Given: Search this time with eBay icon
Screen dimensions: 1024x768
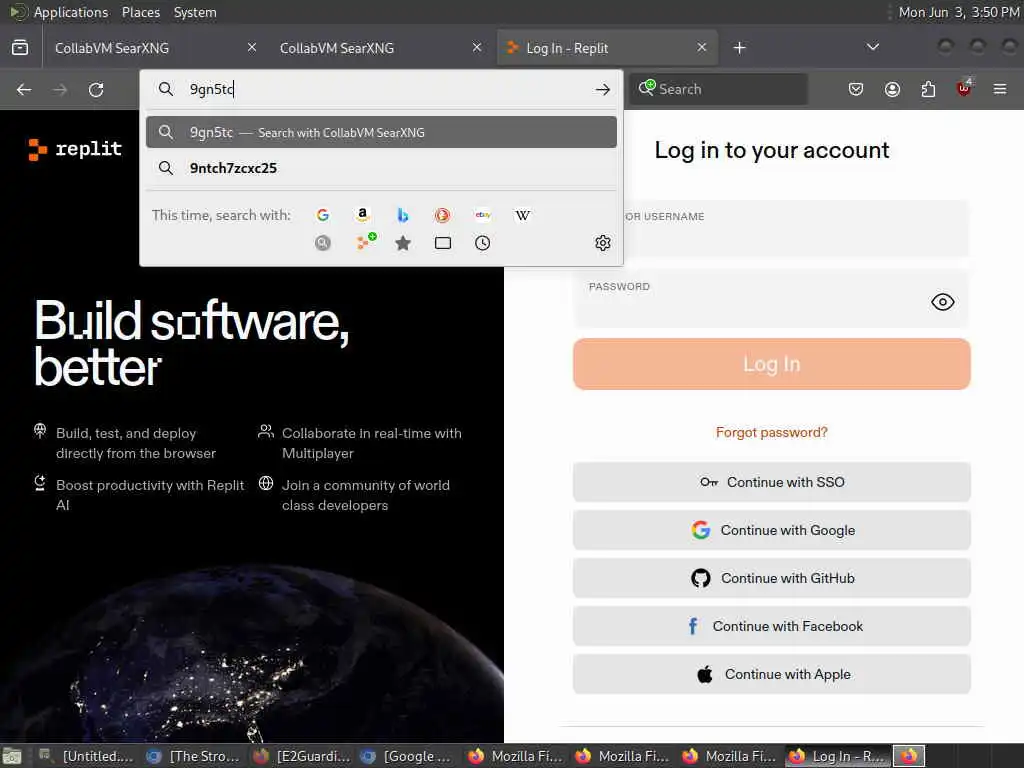Looking at the screenshot, I should coord(483,215).
